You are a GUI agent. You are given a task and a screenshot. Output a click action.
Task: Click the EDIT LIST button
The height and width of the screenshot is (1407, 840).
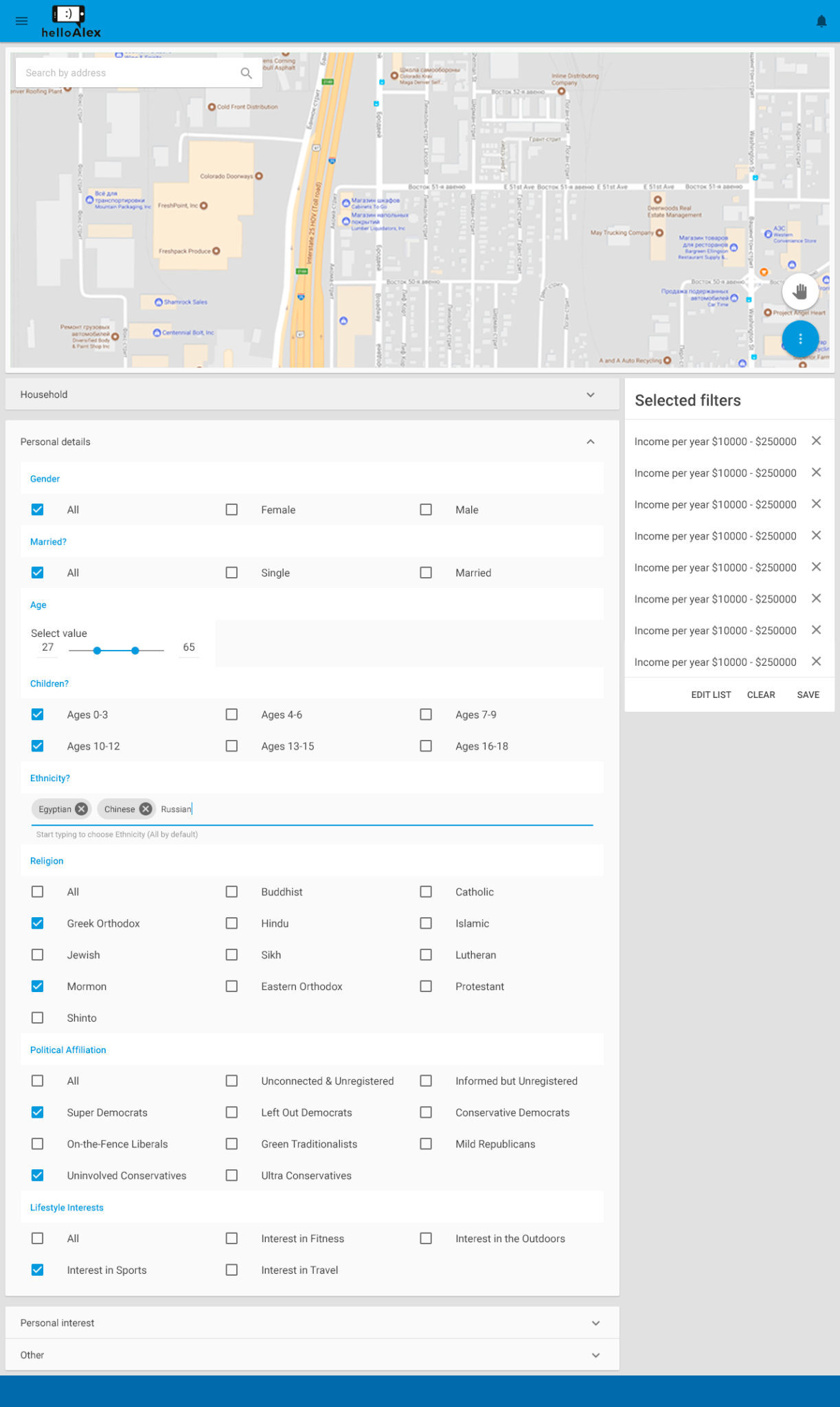coord(711,695)
